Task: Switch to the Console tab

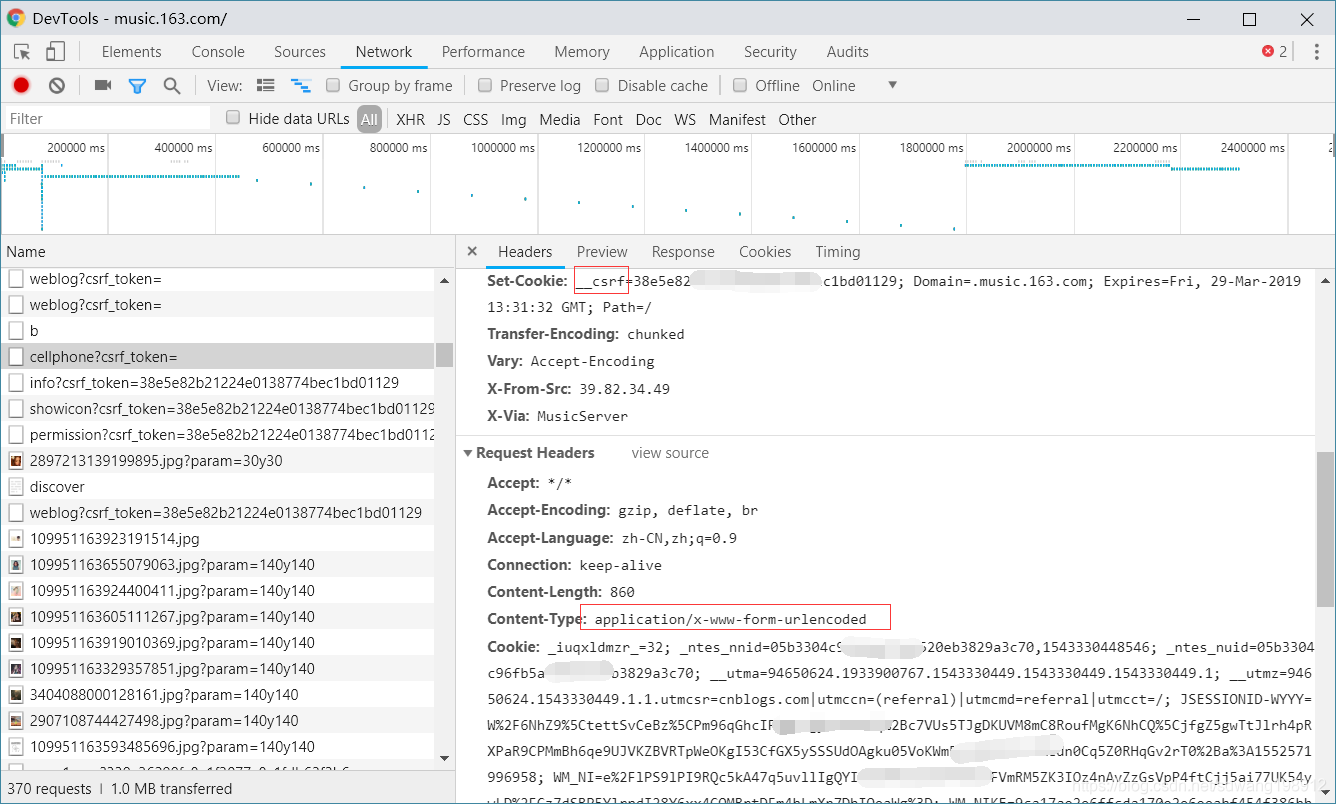Action: [x=218, y=52]
